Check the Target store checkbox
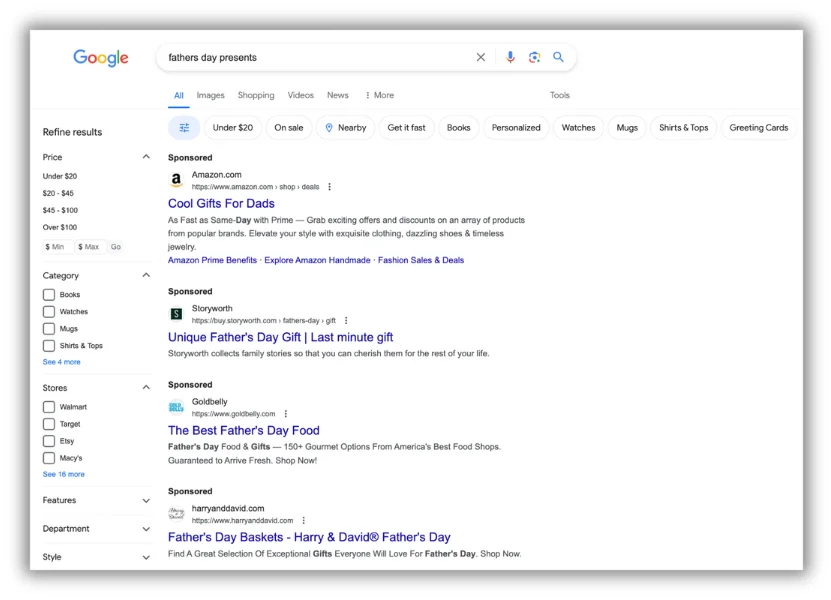The image size is (831, 600). point(49,424)
